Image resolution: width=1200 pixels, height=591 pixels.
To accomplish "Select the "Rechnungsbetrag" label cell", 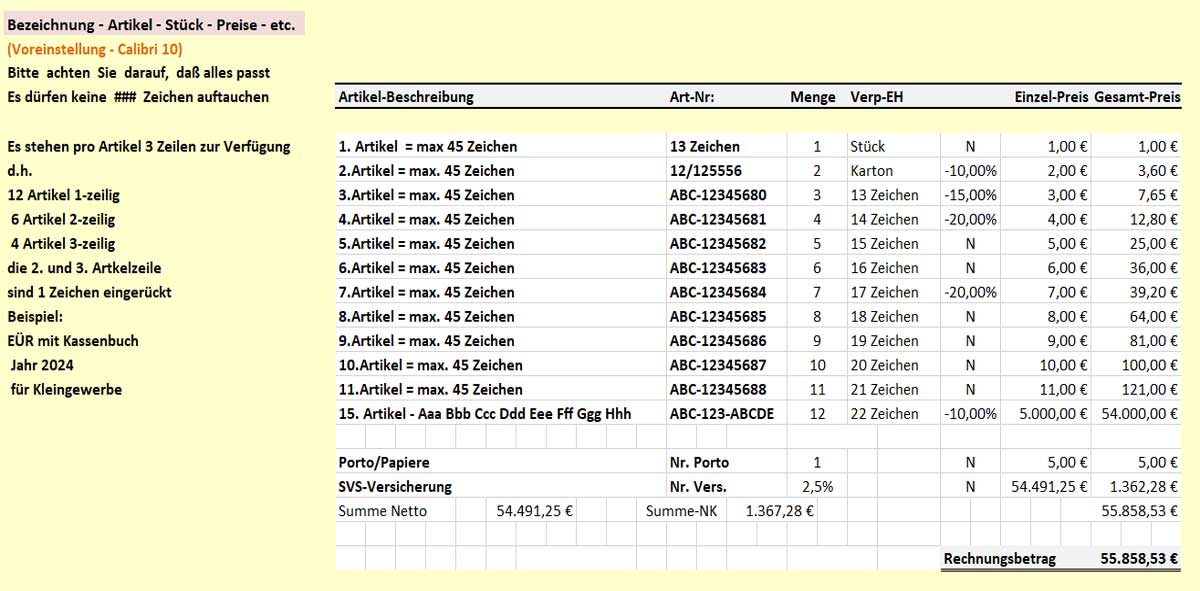I will coord(999,559).
